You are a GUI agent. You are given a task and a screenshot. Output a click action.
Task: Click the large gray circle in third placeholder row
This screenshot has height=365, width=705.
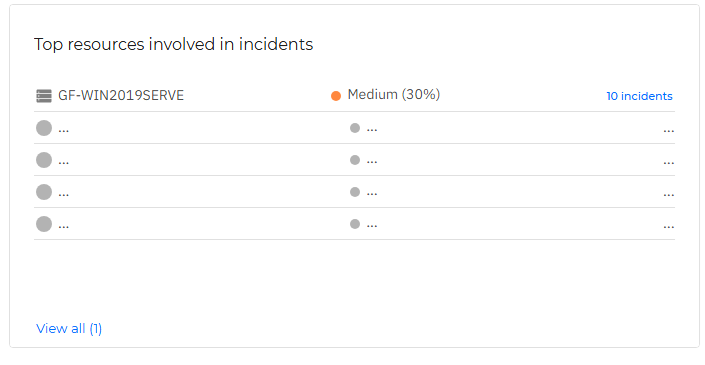tap(44, 192)
